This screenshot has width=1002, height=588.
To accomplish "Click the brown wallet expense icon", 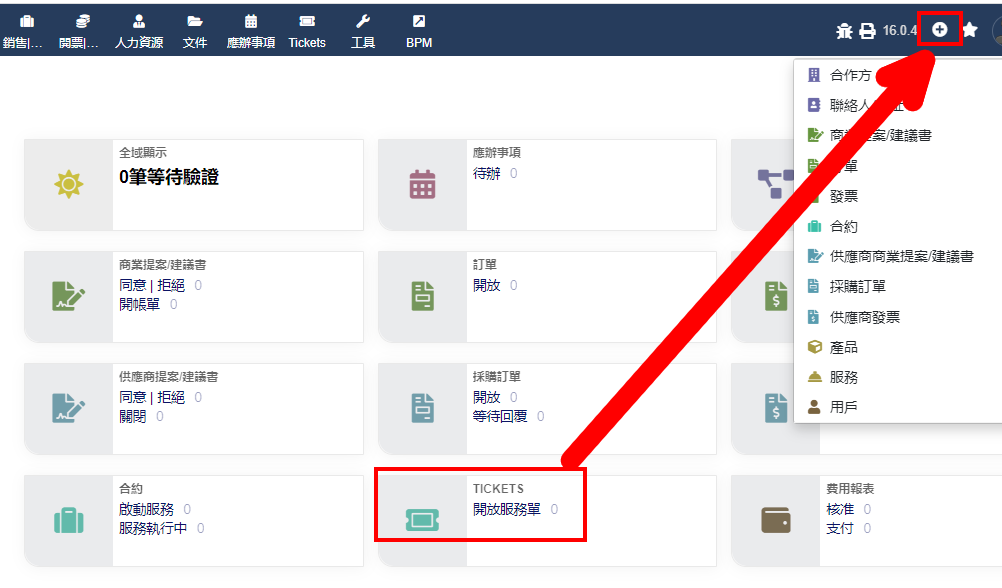I will click(x=776, y=520).
